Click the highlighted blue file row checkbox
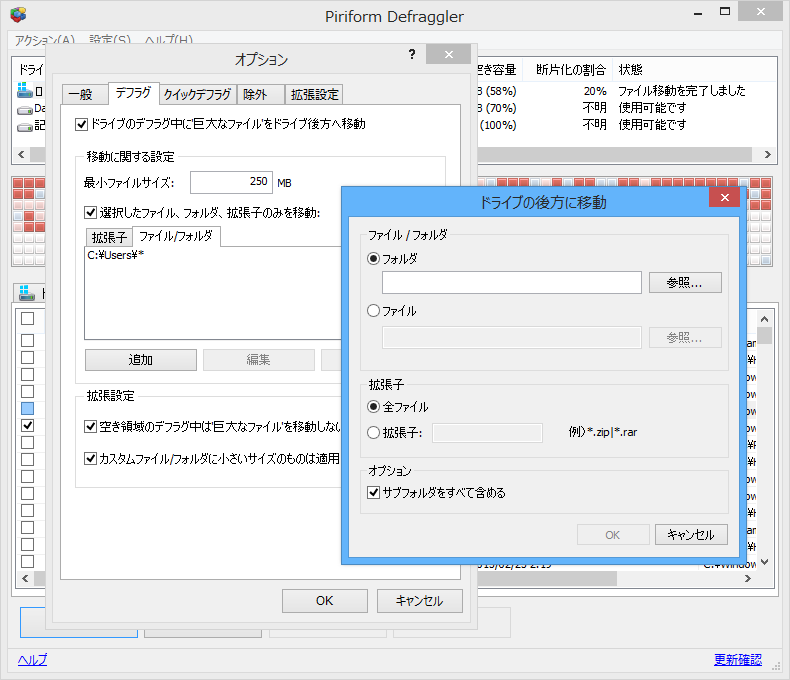The height and width of the screenshot is (680, 790). pyautogui.click(x=28, y=408)
